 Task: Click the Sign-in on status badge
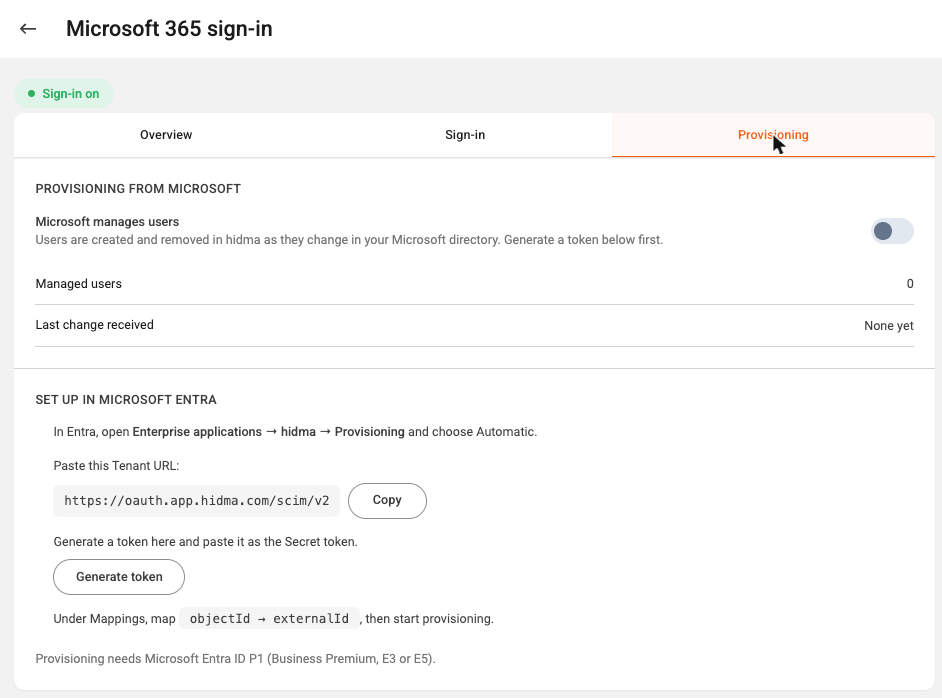click(64, 94)
